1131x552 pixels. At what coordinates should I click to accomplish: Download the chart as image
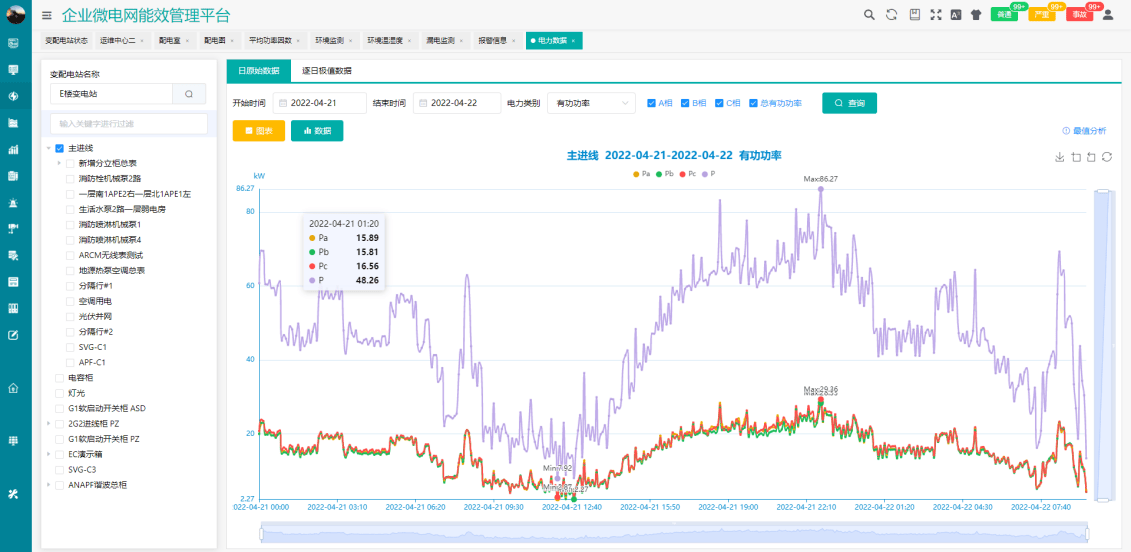pos(1060,157)
